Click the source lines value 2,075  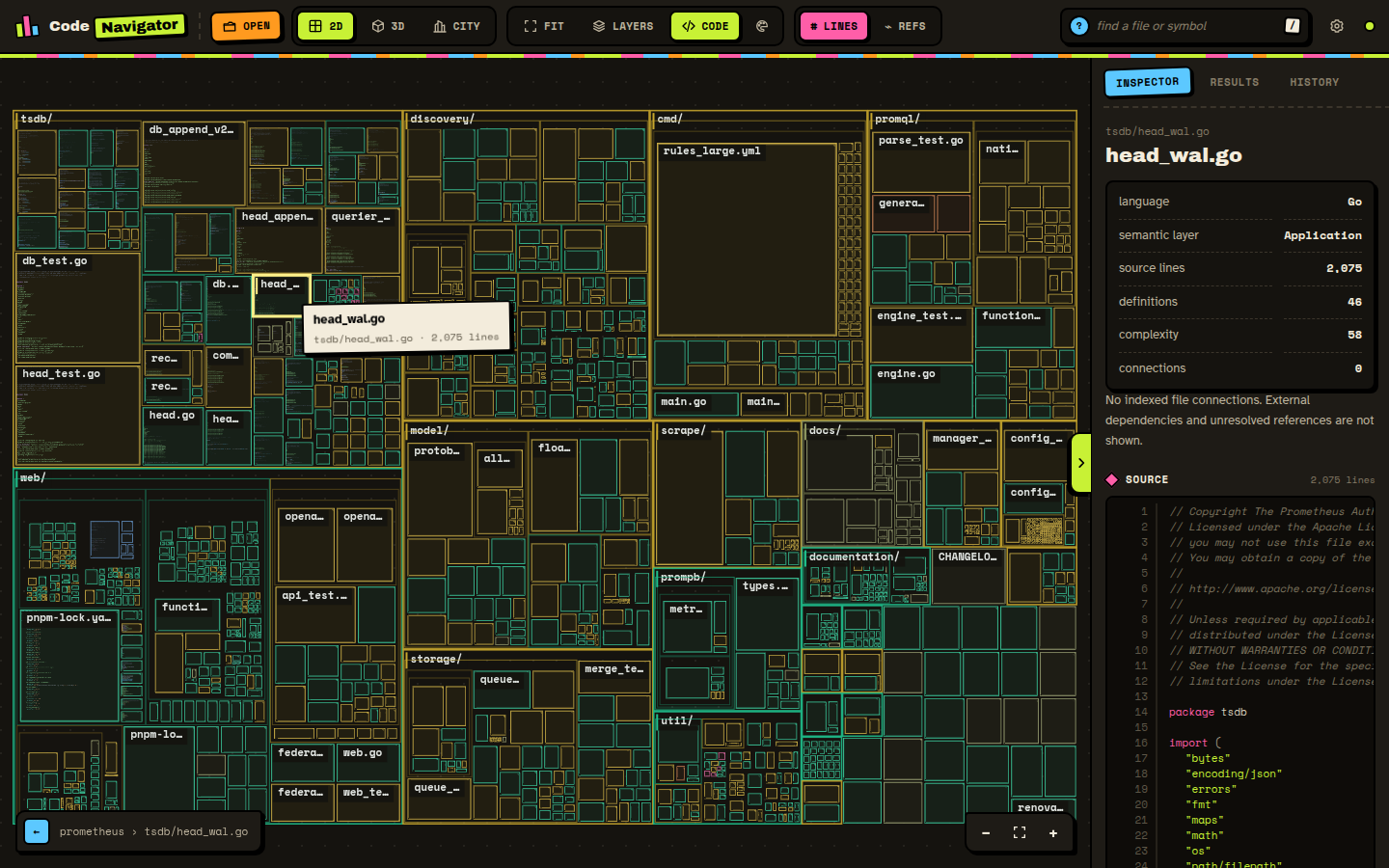1344,268
